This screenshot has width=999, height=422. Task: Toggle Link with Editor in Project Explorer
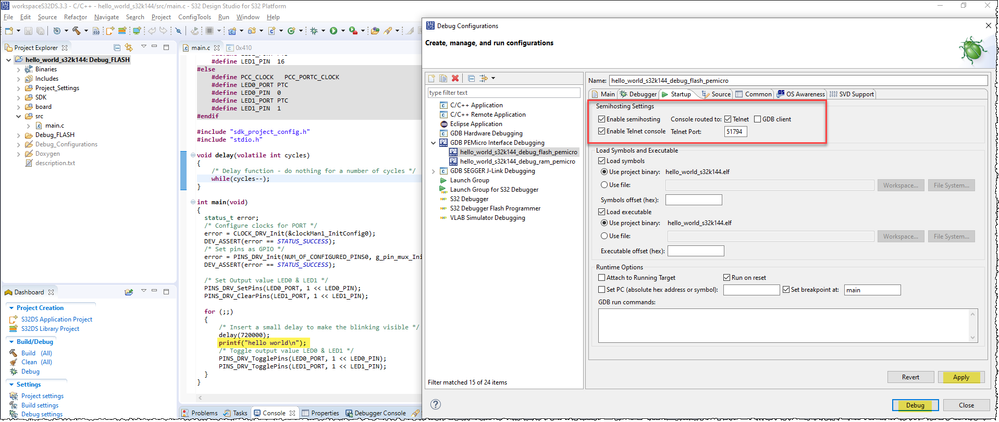tap(129, 47)
